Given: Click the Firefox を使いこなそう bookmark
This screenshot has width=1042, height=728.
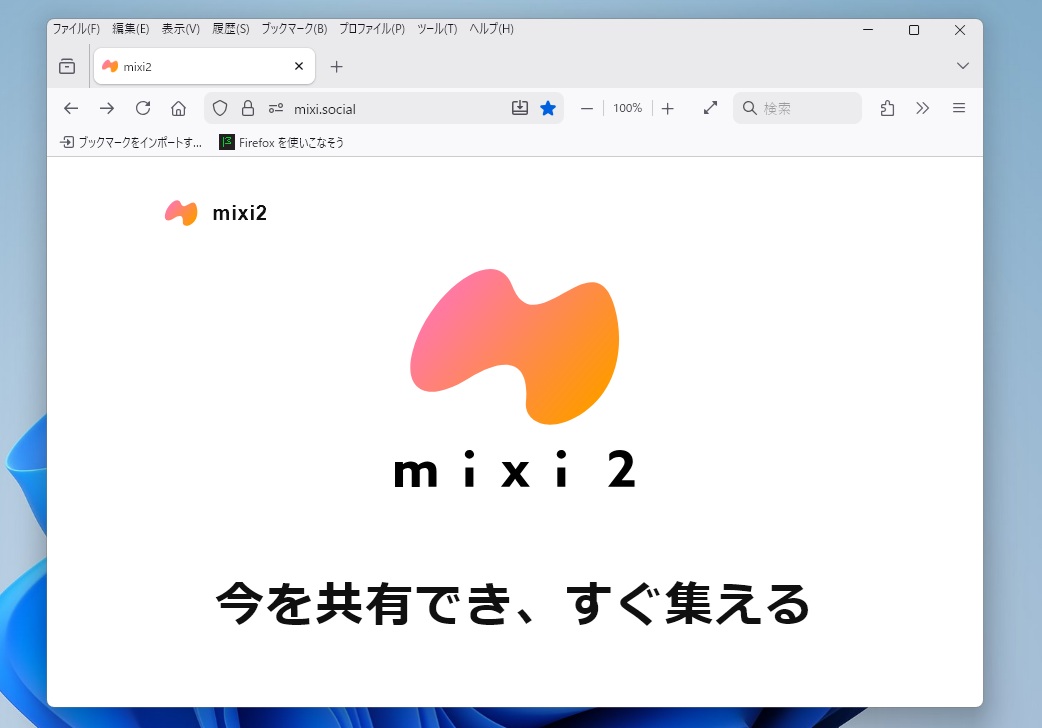Looking at the screenshot, I should (x=282, y=142).
